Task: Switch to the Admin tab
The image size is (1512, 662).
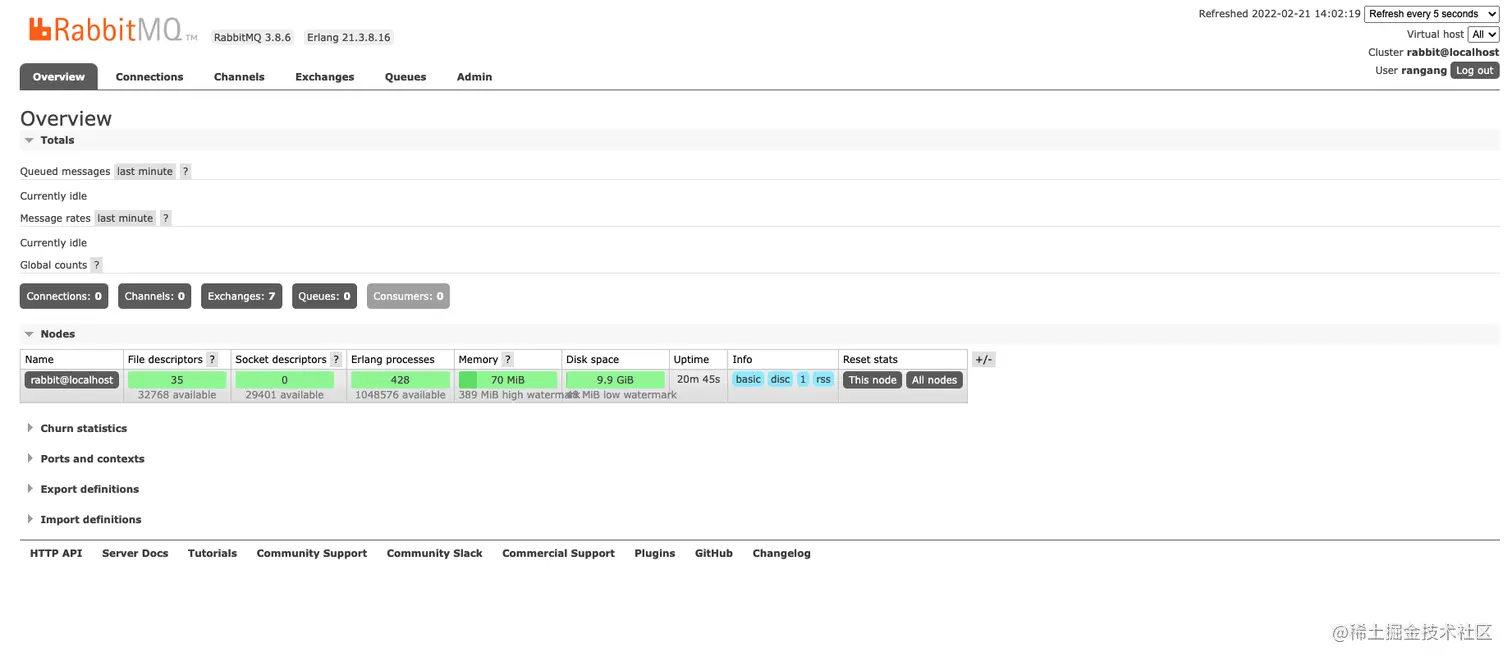Action: [x=475, y=77]
